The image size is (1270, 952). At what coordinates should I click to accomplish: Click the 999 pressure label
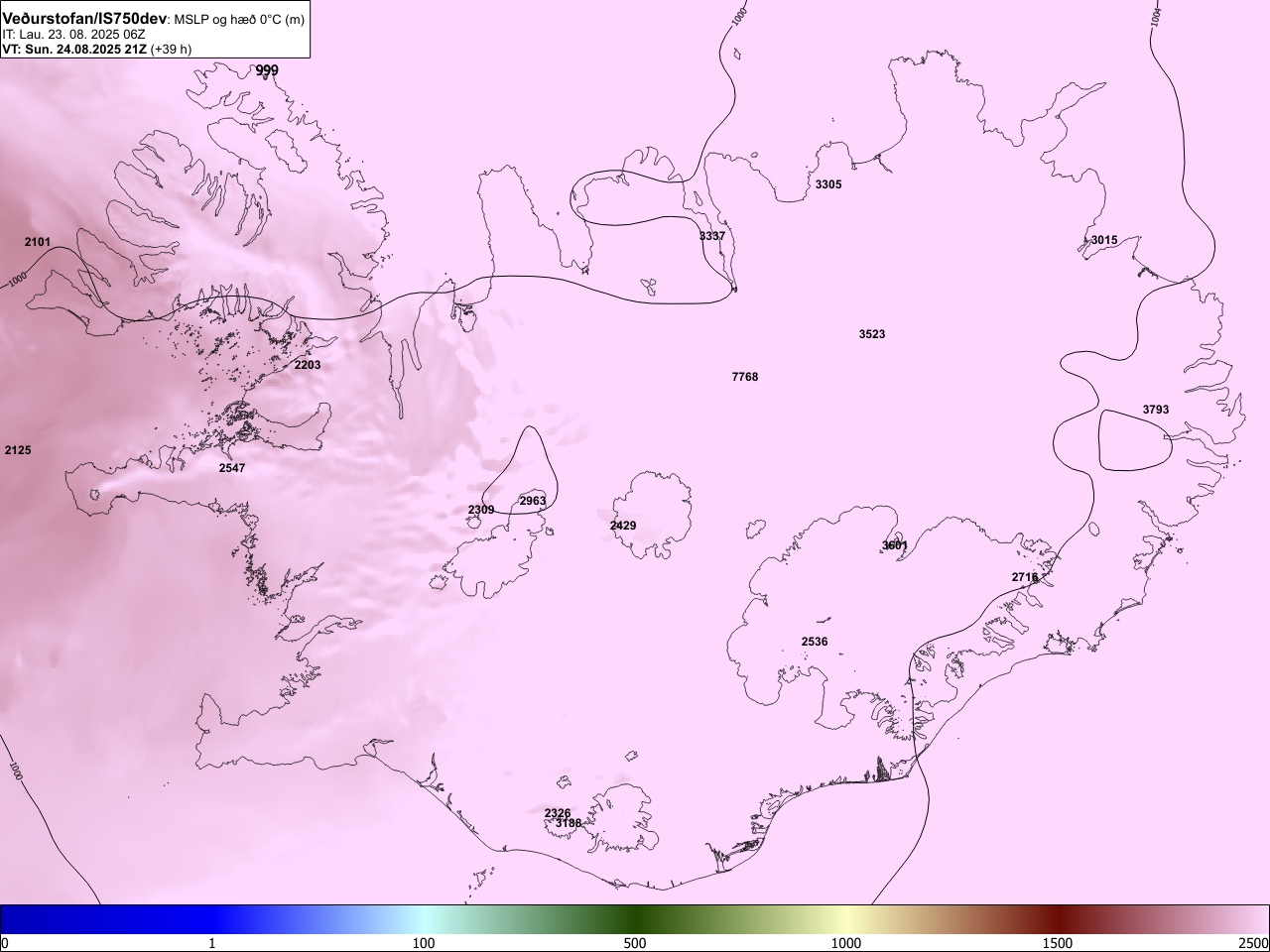point(267,70)
